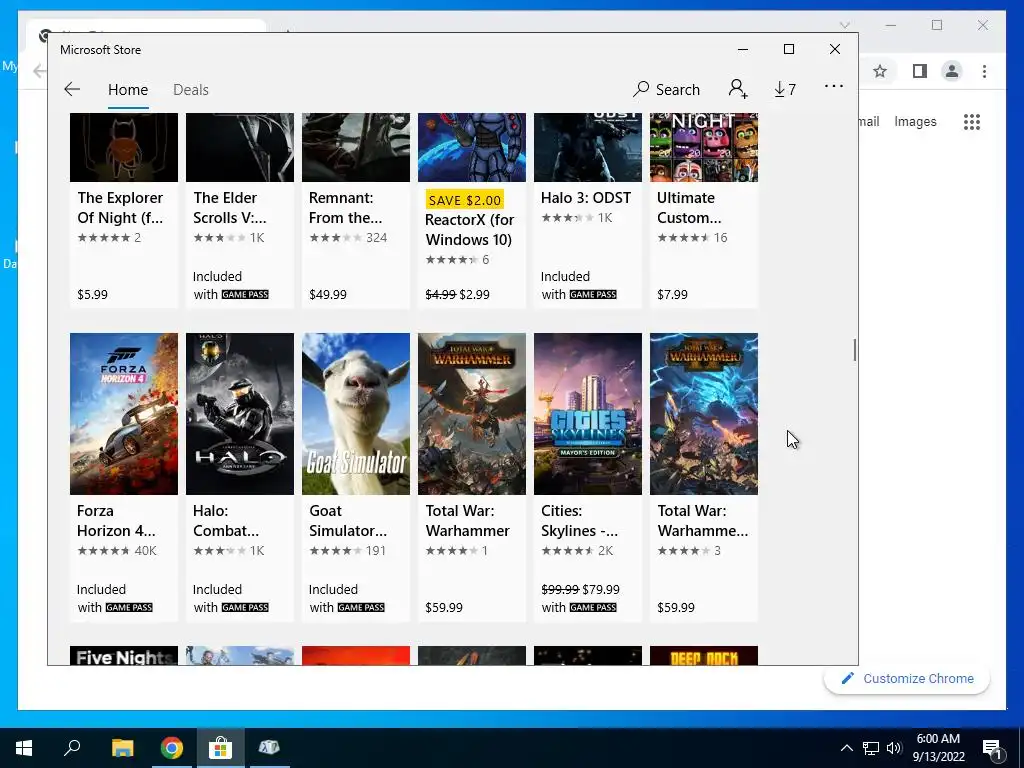The height and width of the screenshot is (768, 1024).
Task: Click Microsoft Store taskbar icon
Action: click(x=221, y=748)
